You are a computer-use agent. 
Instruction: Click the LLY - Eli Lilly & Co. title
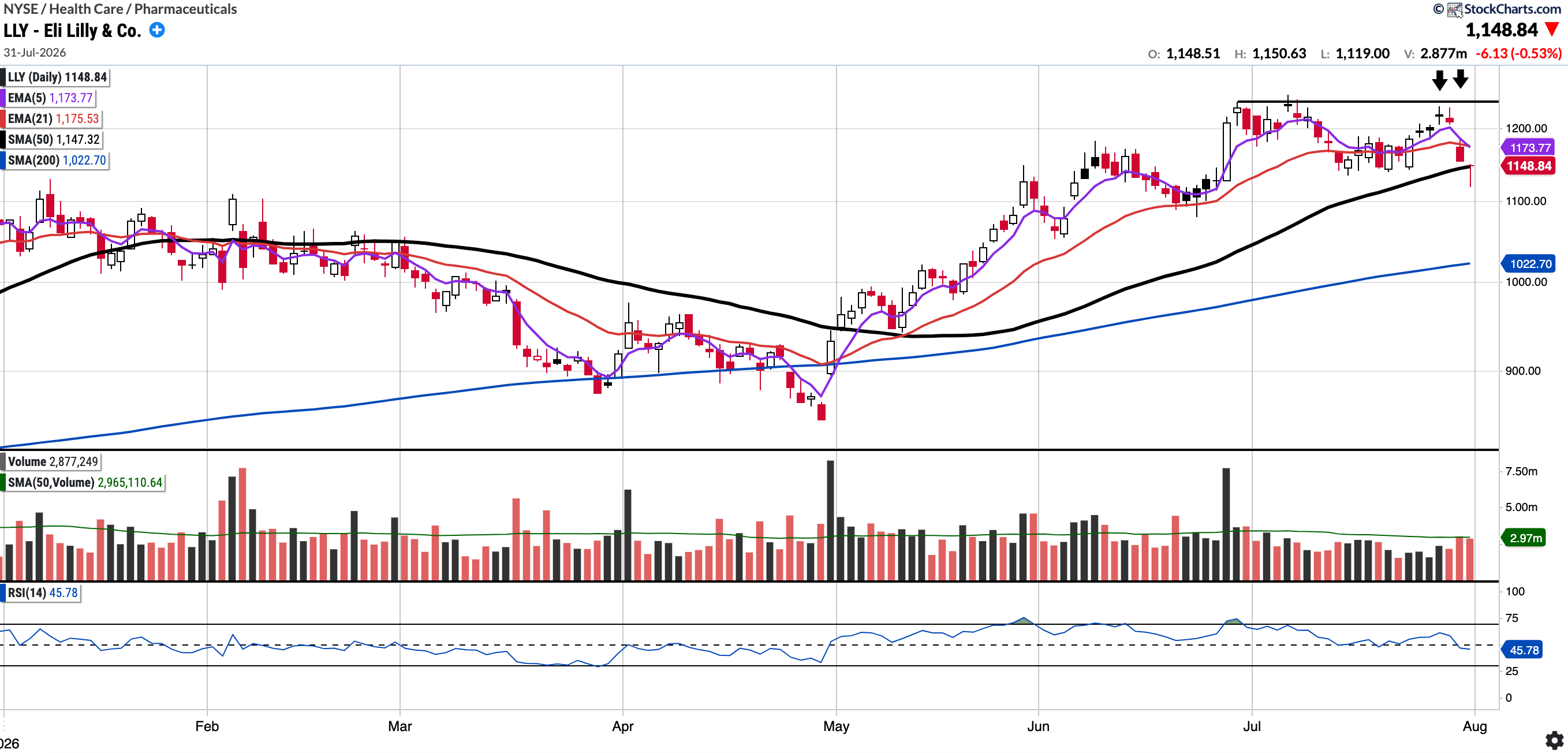point(72,31)
